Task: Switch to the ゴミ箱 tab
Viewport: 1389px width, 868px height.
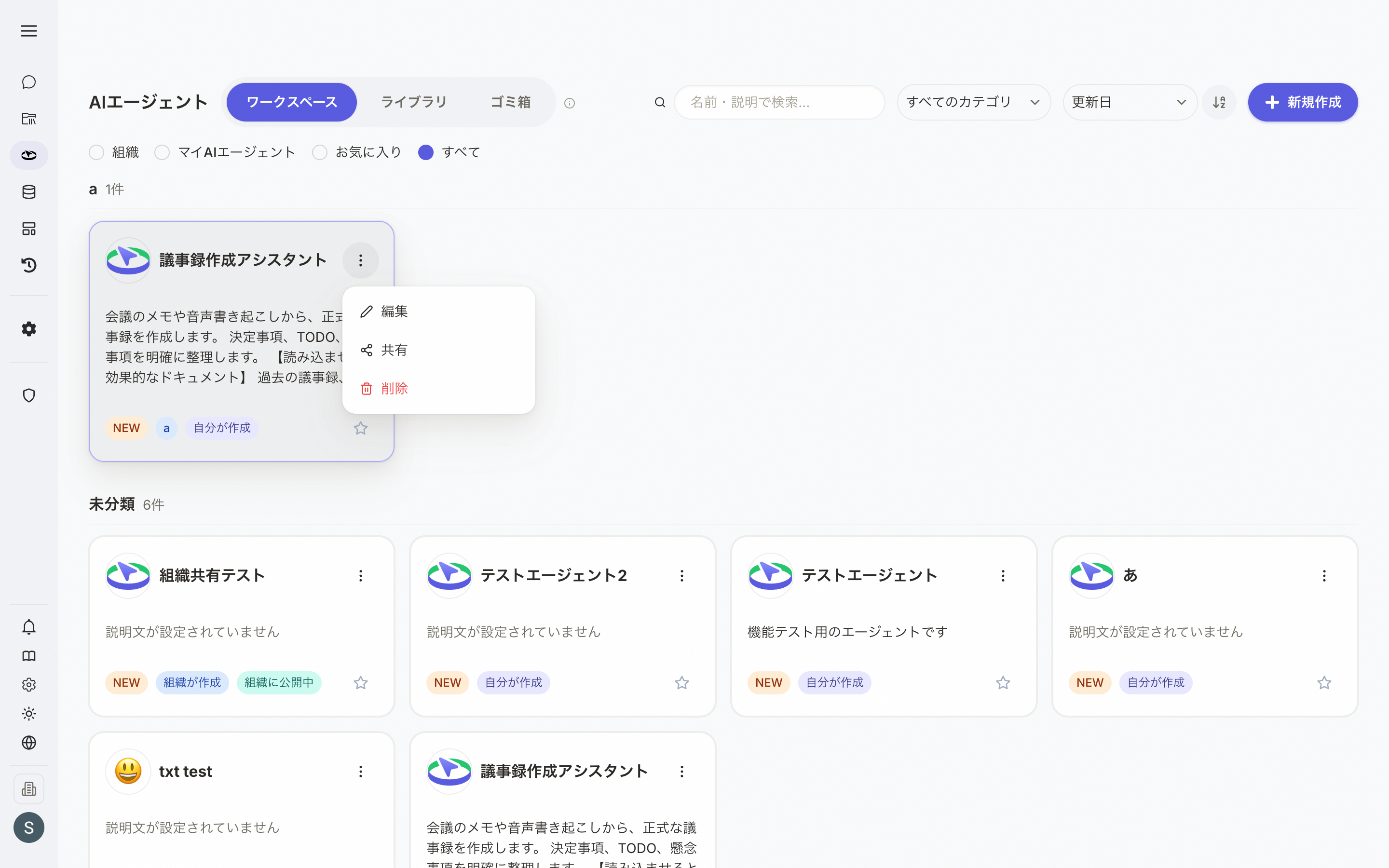Action: 510,102
